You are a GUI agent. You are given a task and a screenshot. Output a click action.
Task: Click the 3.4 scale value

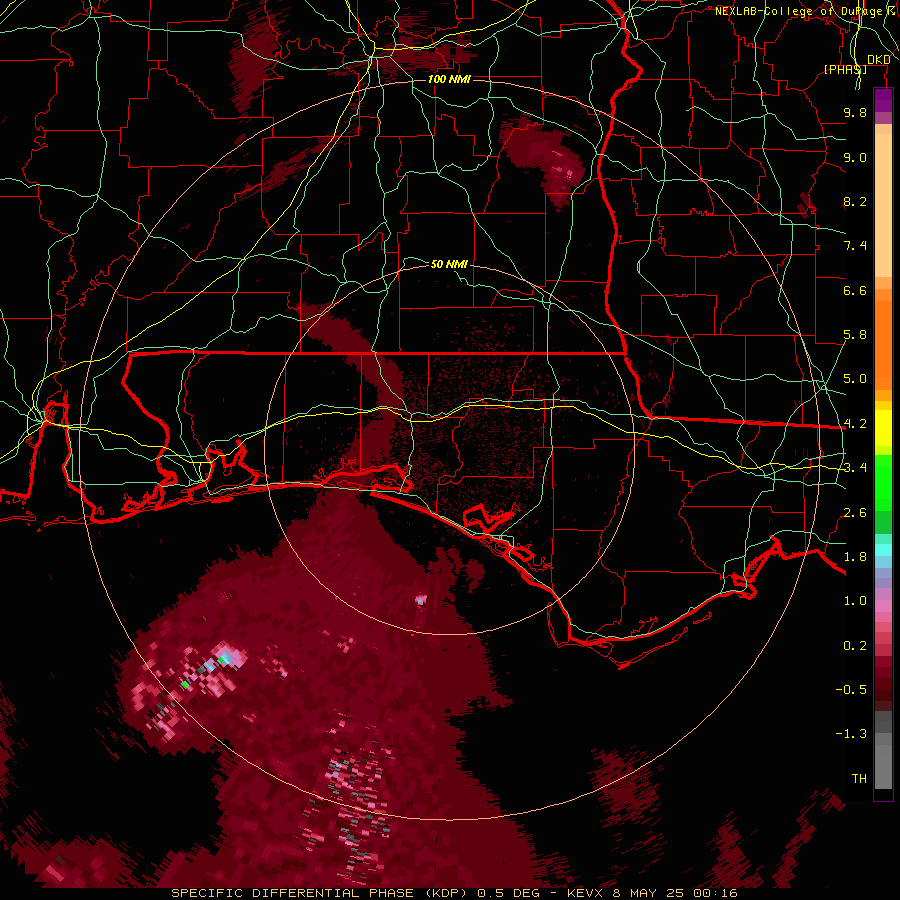(855, 468)
